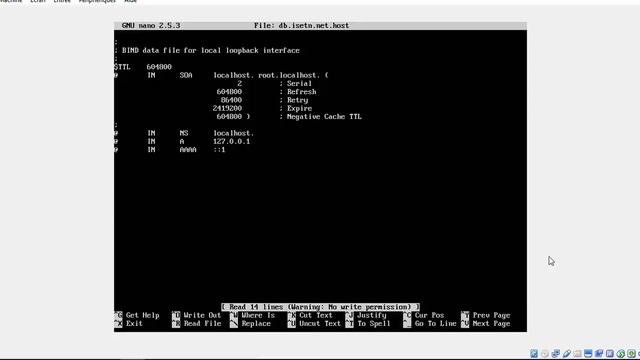Click the Get Help shortcut label
640x360 pixels.
(x=142, y=315)
